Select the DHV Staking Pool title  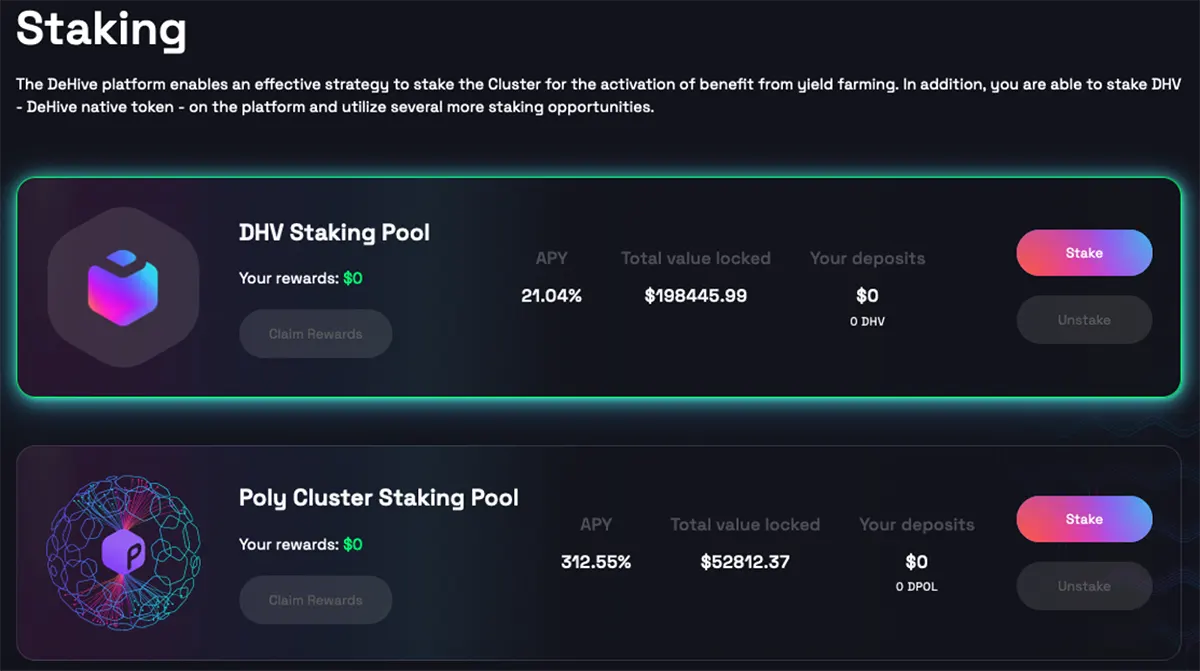point(334,233)
